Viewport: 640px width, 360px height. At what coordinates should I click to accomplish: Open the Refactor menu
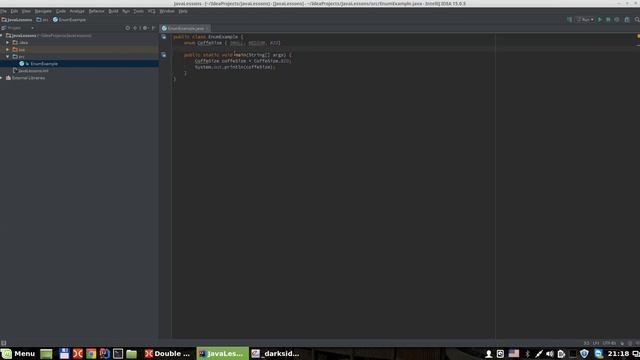(97, 11)
